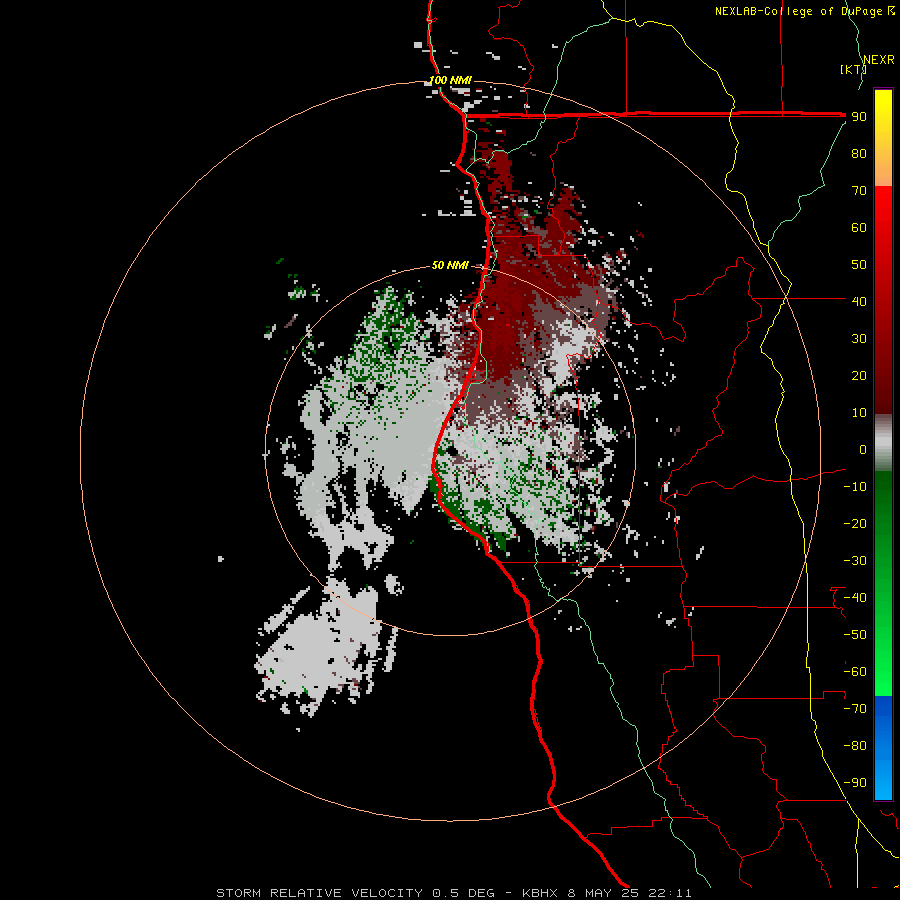Click the -40 value on the velocity scale

pos(855,598)
